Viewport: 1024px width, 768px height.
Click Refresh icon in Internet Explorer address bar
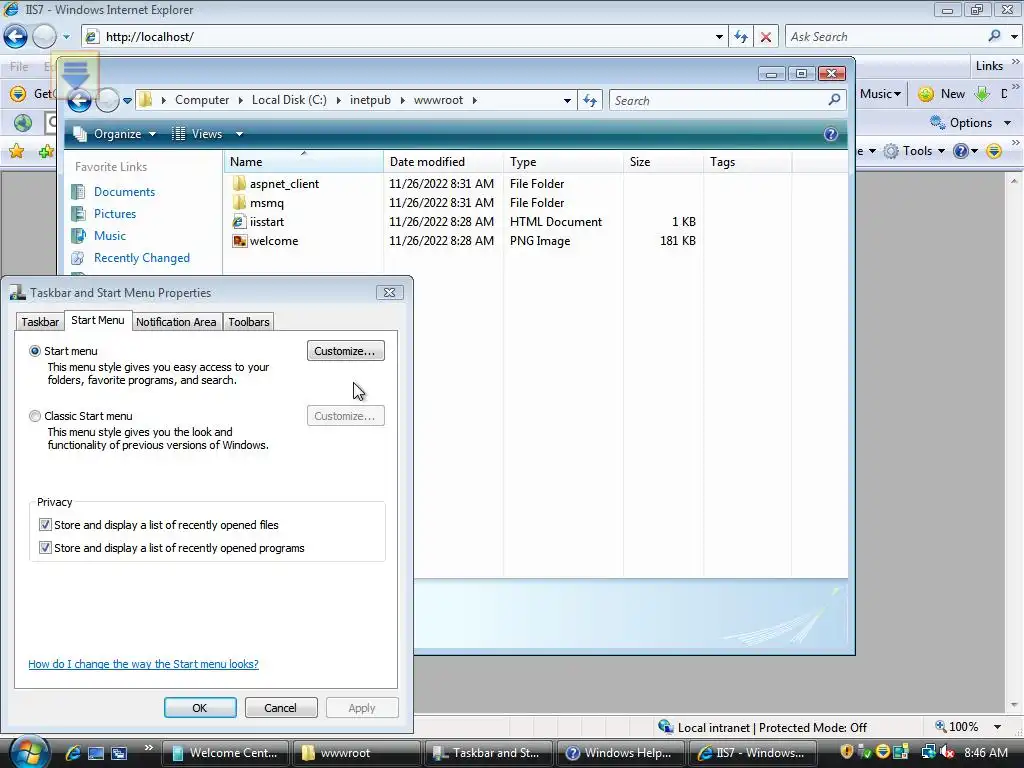tap(741, 37)
